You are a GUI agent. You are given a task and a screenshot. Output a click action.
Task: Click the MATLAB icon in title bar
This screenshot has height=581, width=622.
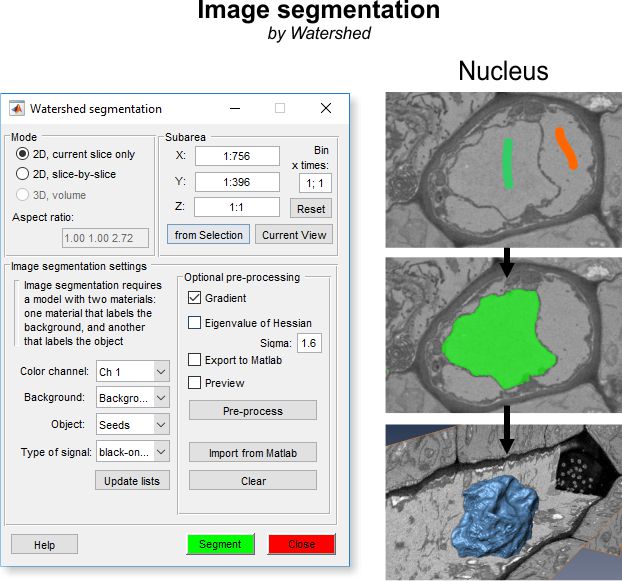point(17,108)
